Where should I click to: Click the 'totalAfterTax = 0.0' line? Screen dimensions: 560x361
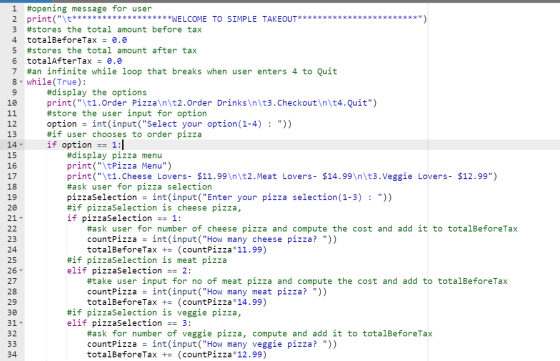74,61
